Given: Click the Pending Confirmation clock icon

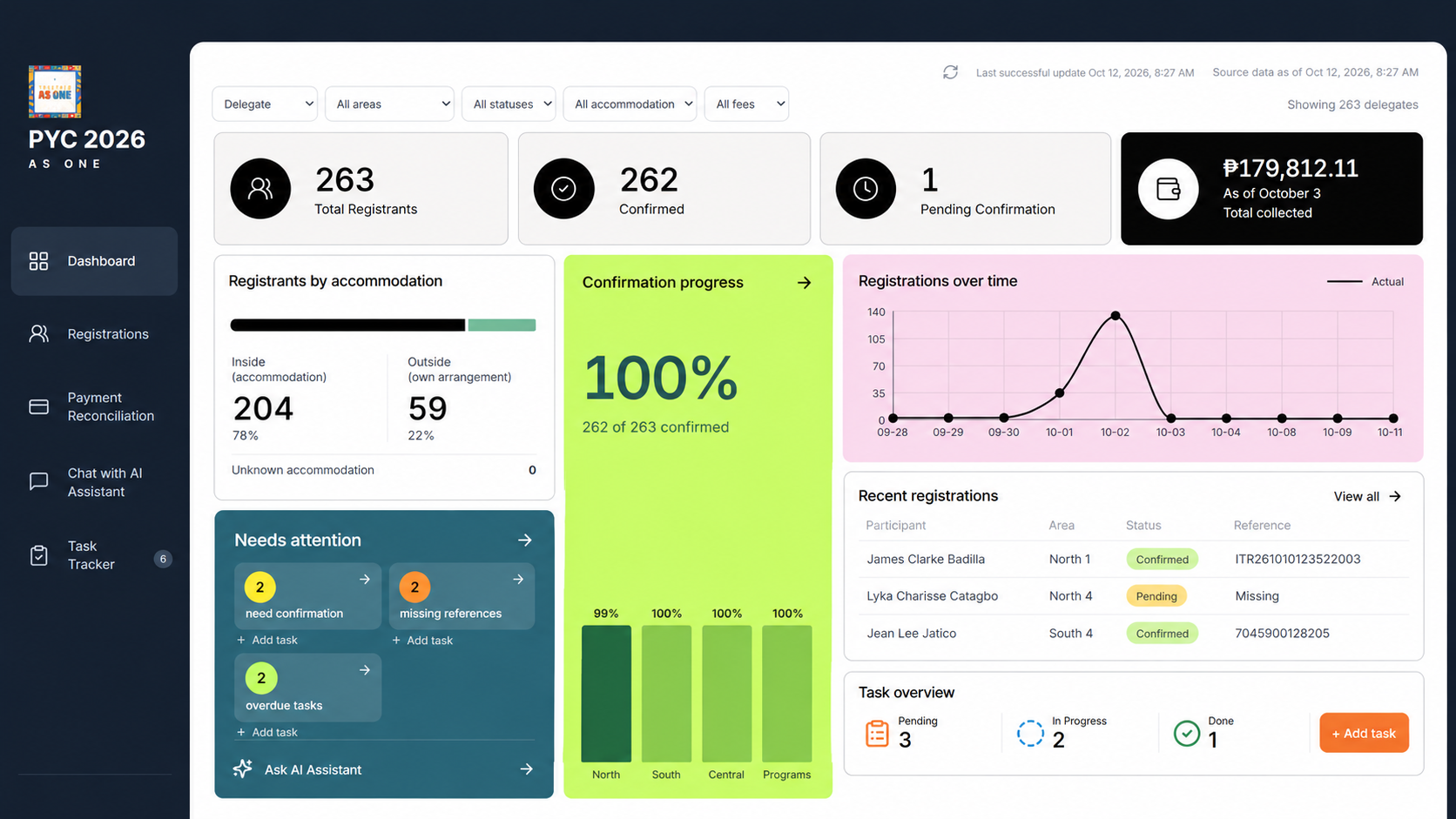Looking at the screenshot, I should click(866, 188).
